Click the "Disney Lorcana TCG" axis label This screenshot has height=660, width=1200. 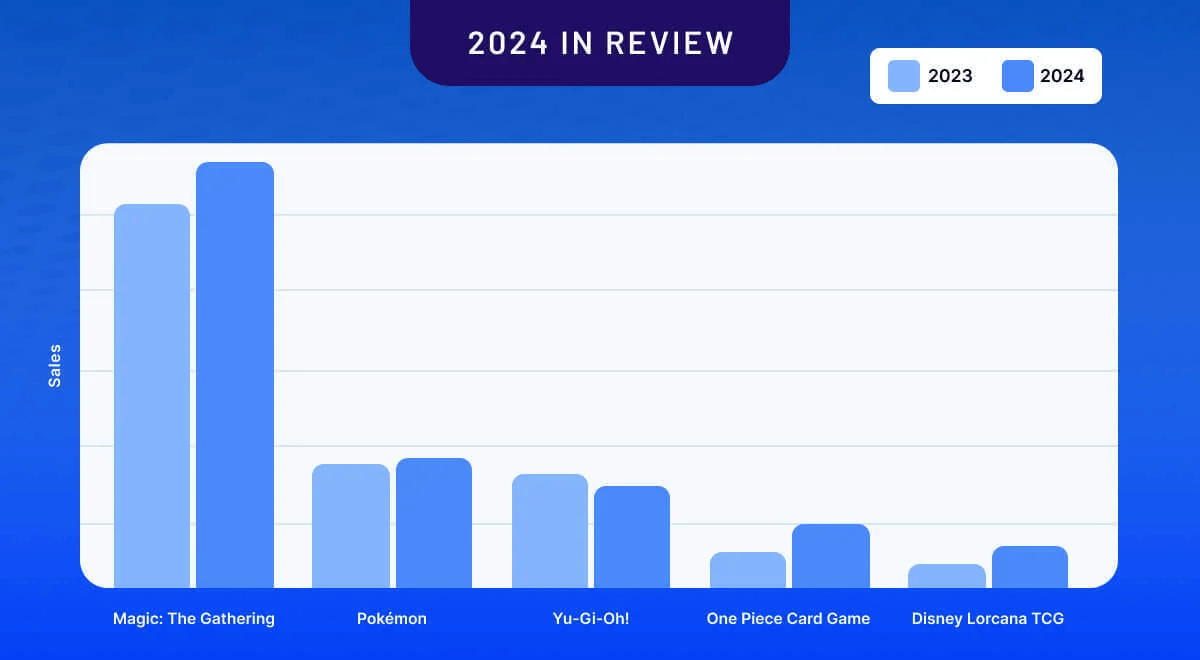988,619
